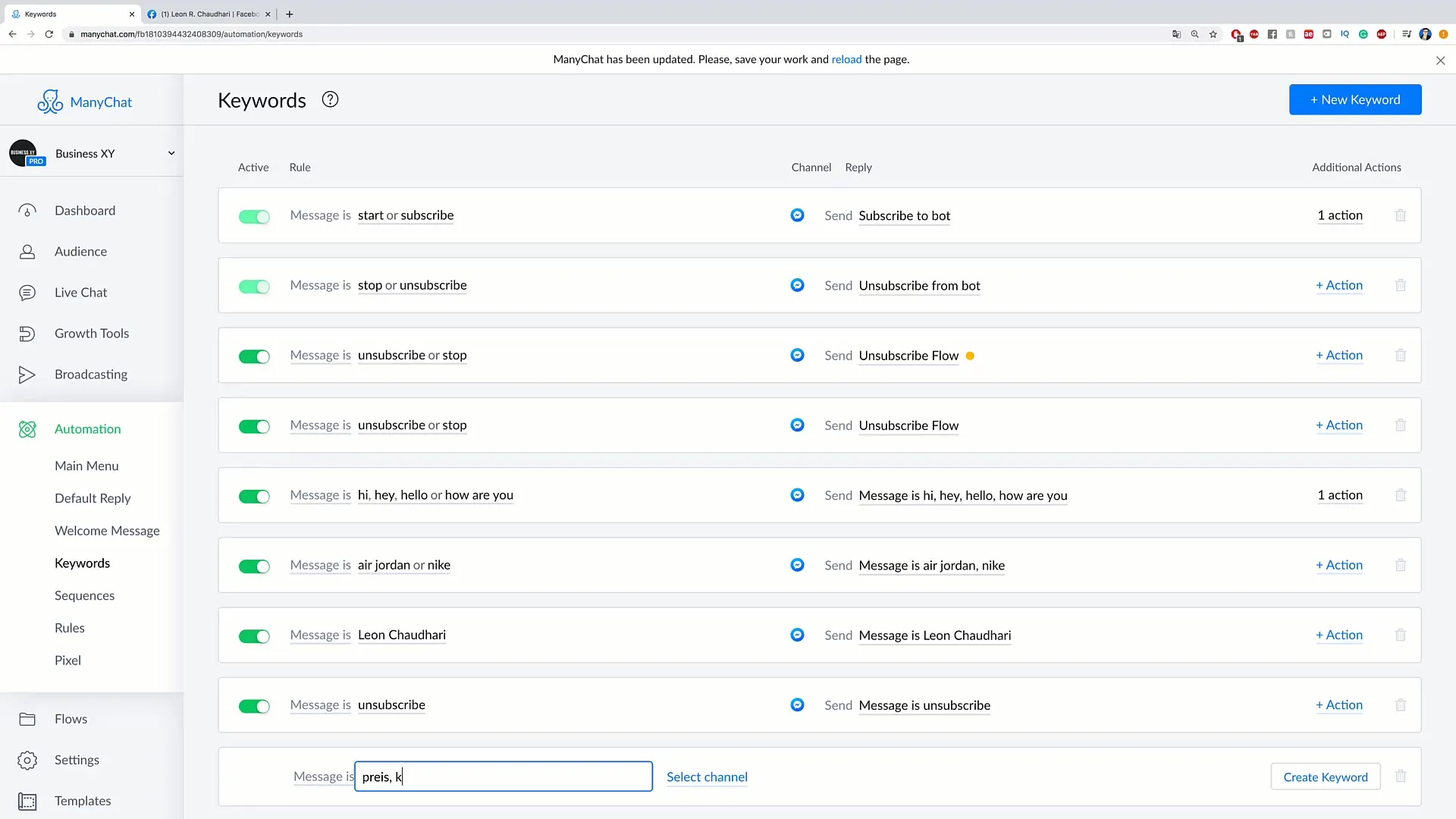Open the 'Unsubscribe from bot' reply flow

click(x=919, y=285)
